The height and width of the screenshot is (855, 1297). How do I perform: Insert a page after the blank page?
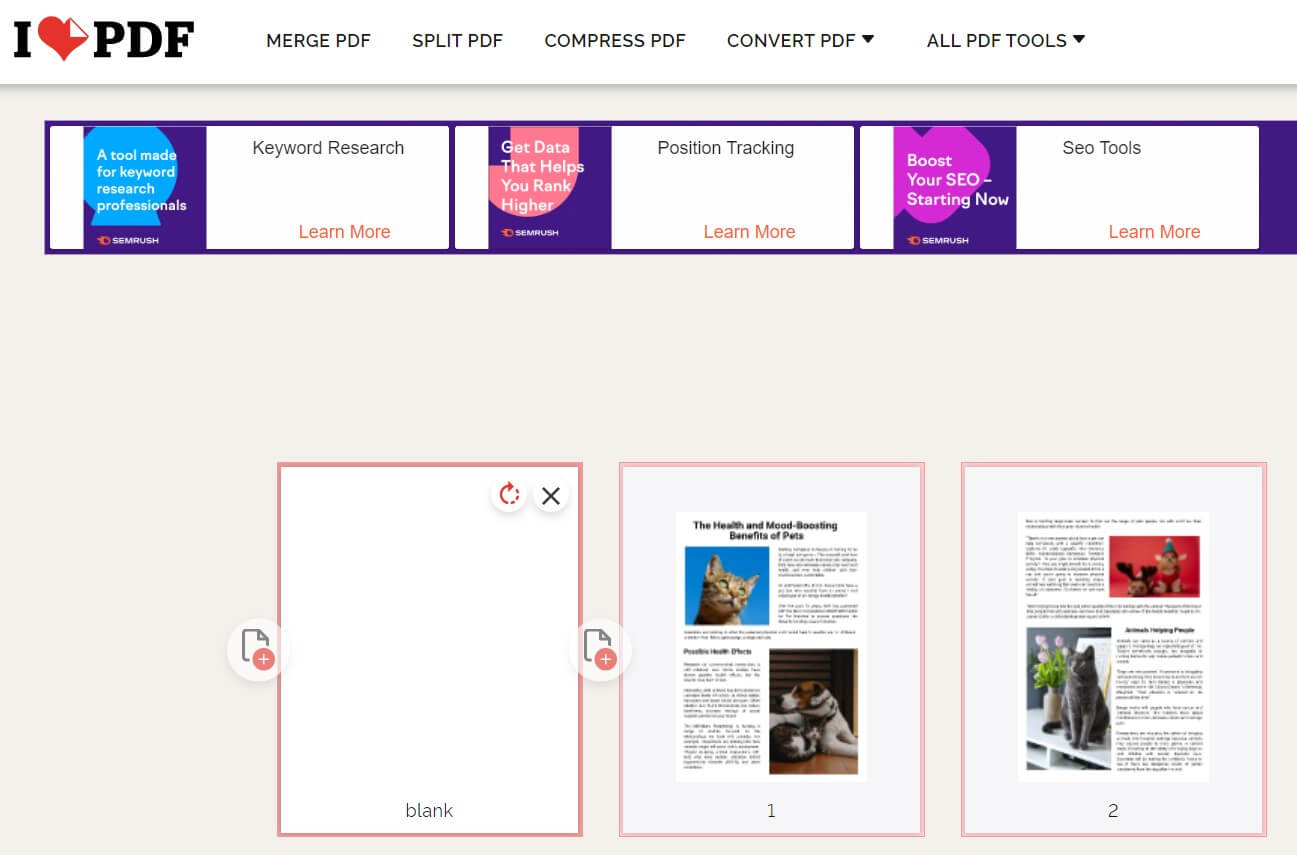tap(600, 650)
